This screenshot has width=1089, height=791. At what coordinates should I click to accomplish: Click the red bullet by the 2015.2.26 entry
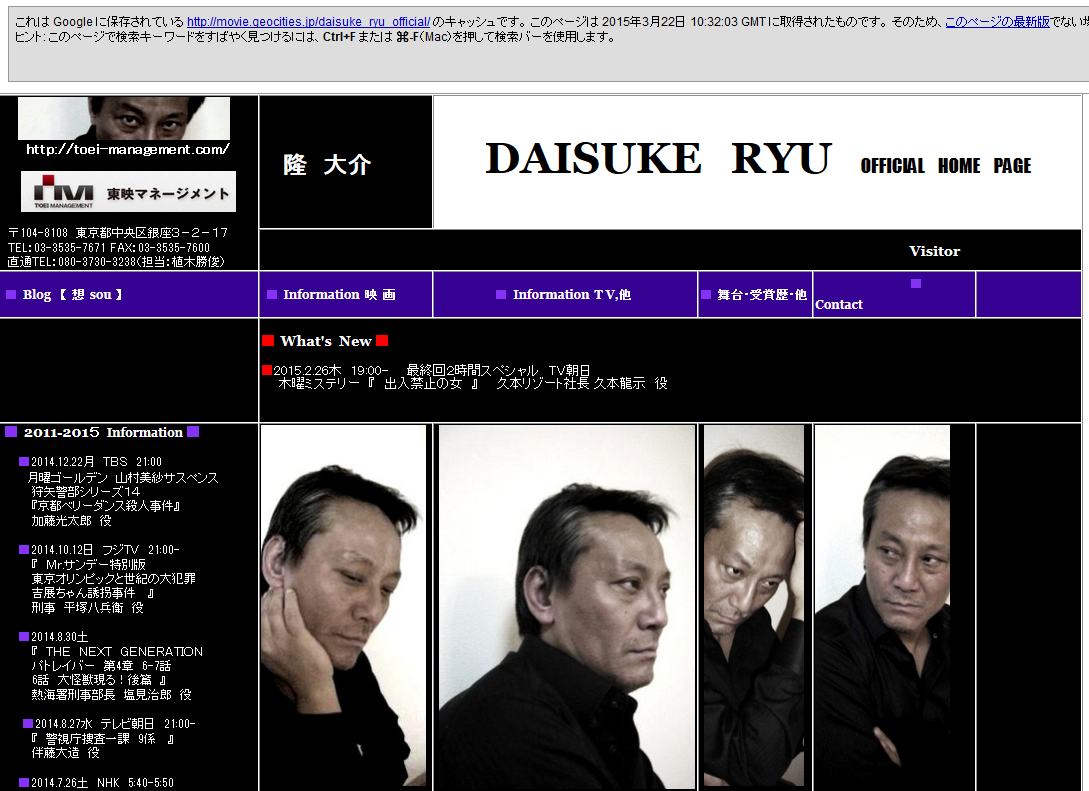point(267,369)
